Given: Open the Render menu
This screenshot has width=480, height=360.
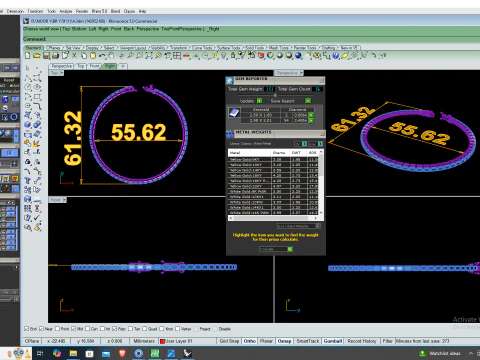Looking at the screenshot, I should [82, 11].
